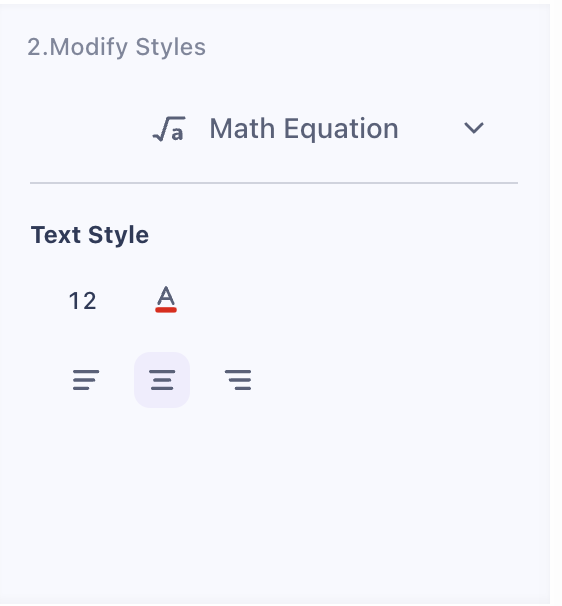Viewport: 562px width, 606px height.
Task: Click the downward chevron arrow
Action: pos(473,128)
